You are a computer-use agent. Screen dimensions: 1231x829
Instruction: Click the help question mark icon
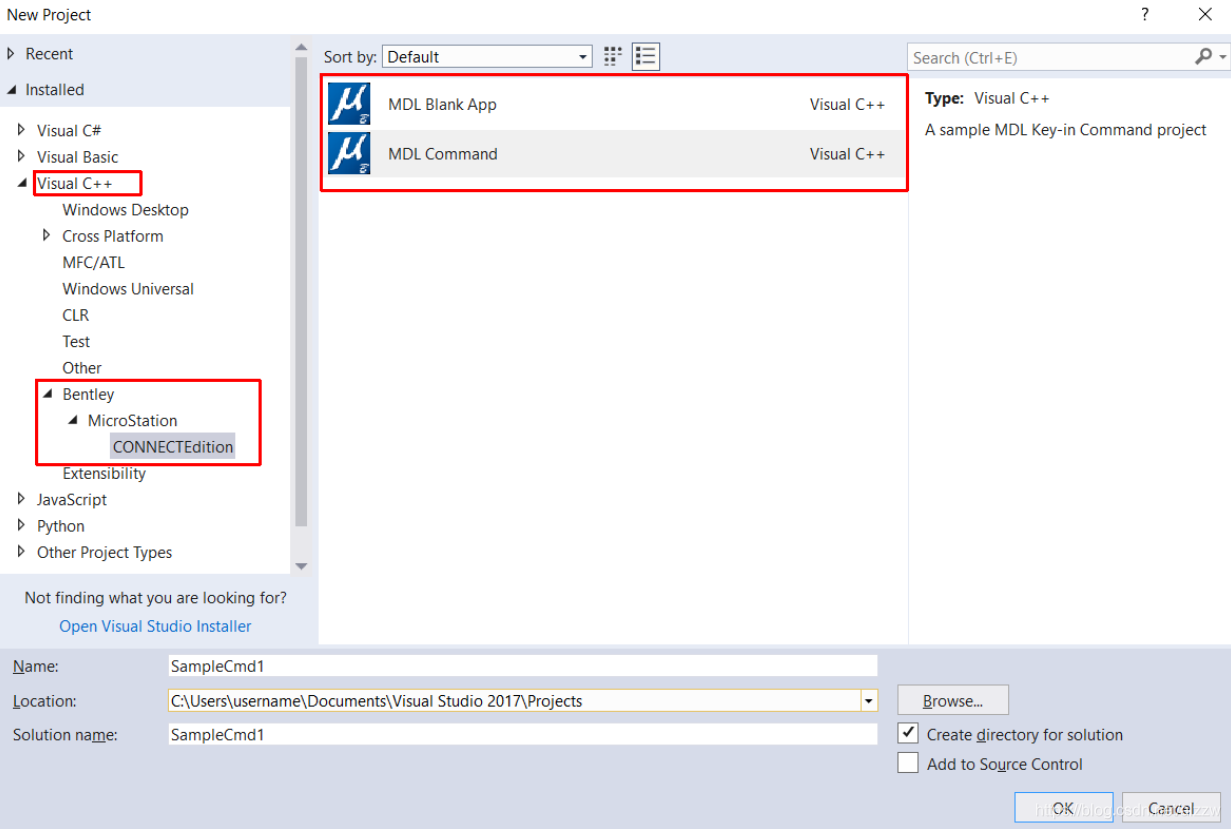coord(1145,15)
